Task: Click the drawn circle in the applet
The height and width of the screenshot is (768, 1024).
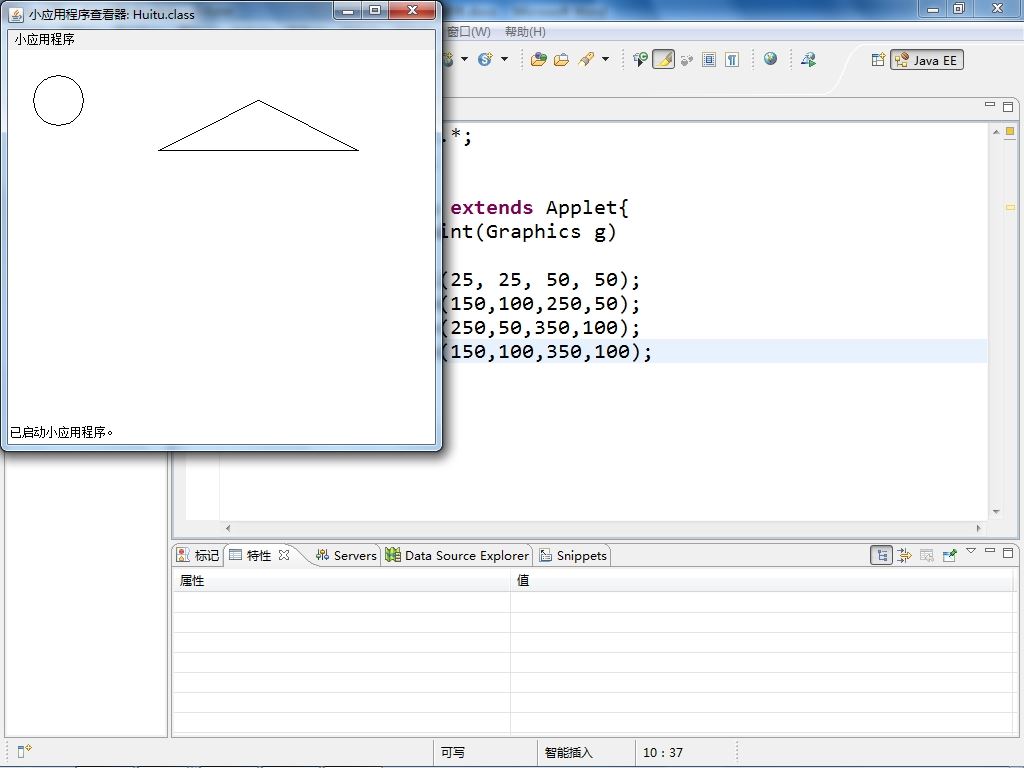Action: pos(59,100)
